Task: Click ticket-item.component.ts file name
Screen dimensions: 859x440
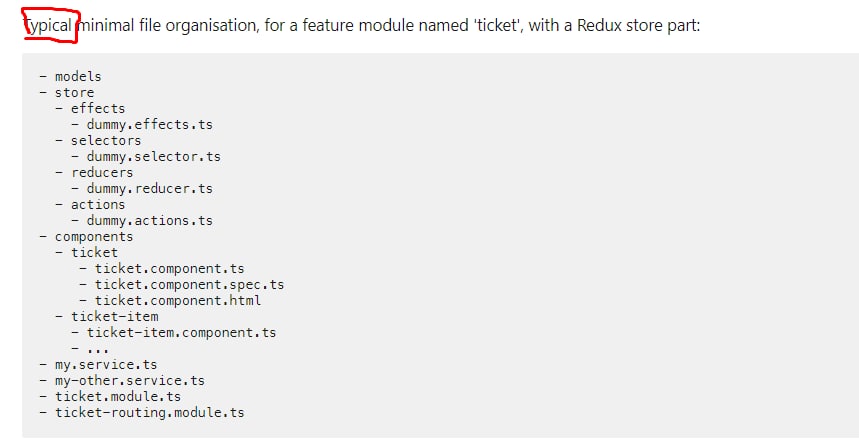Action: point(181,333)
